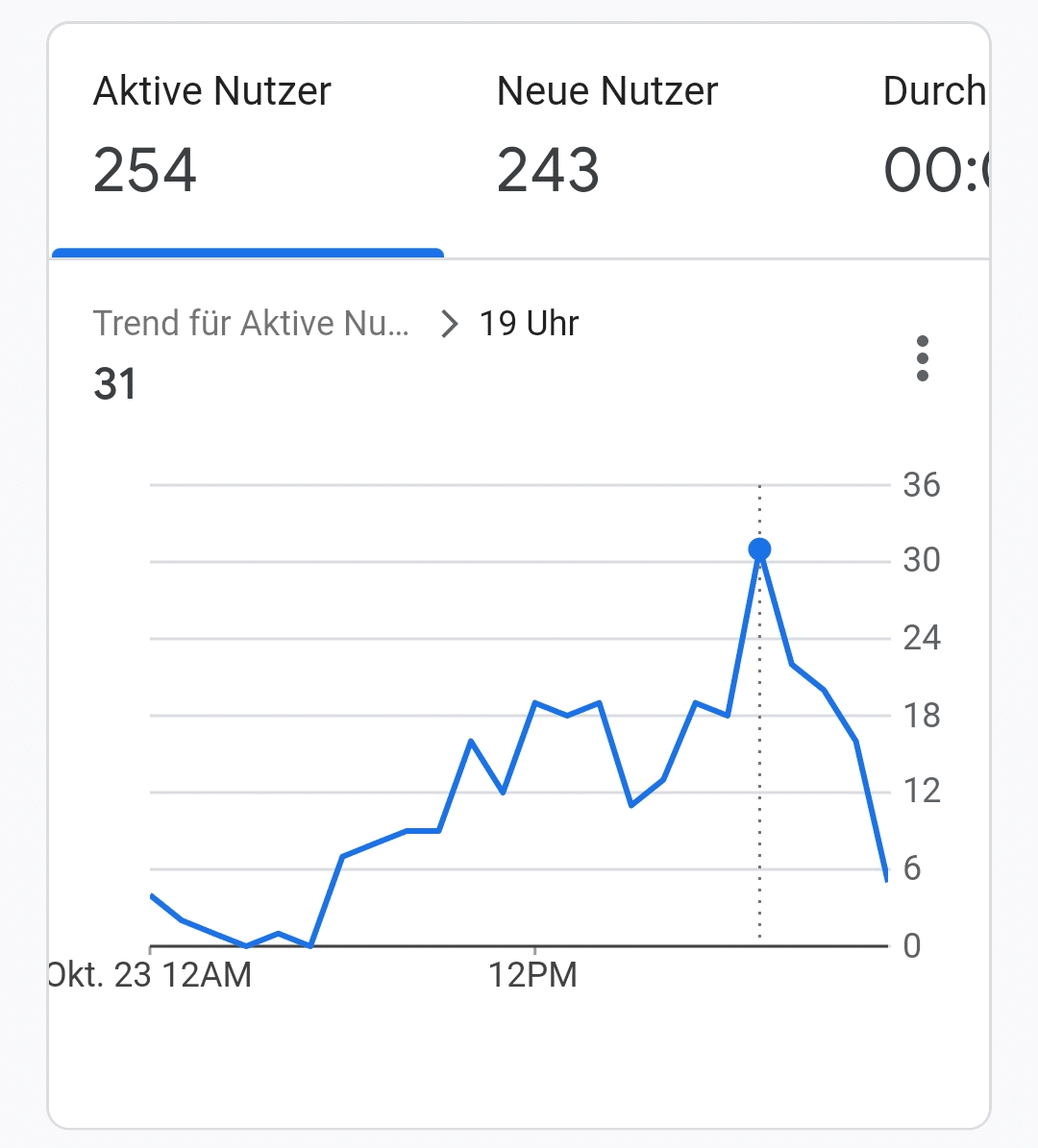Click the 12 y-axis label
This screenshot has width=1038, height=1148.
click(x=921, y=792)
